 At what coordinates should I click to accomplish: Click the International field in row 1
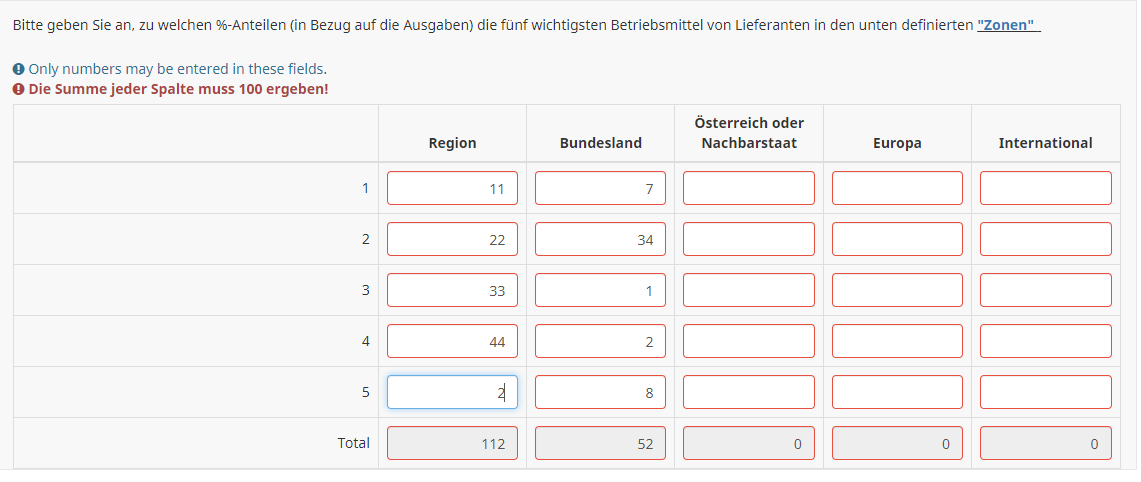point(1045,188)
